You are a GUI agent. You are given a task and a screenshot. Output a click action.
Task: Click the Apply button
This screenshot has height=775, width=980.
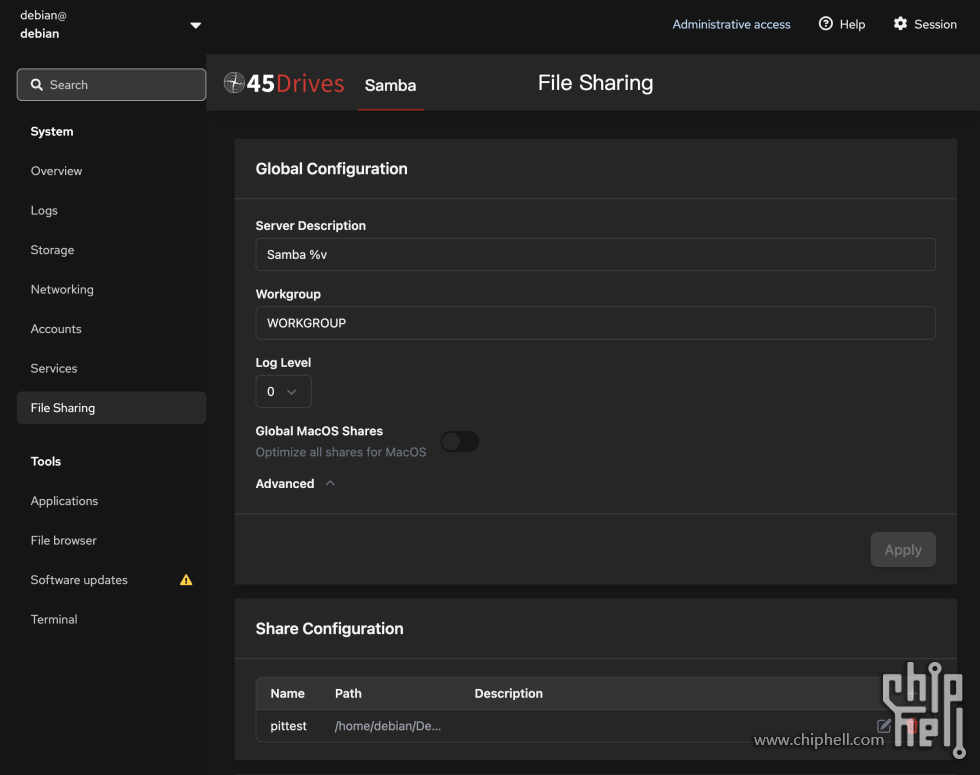[902, 549]
